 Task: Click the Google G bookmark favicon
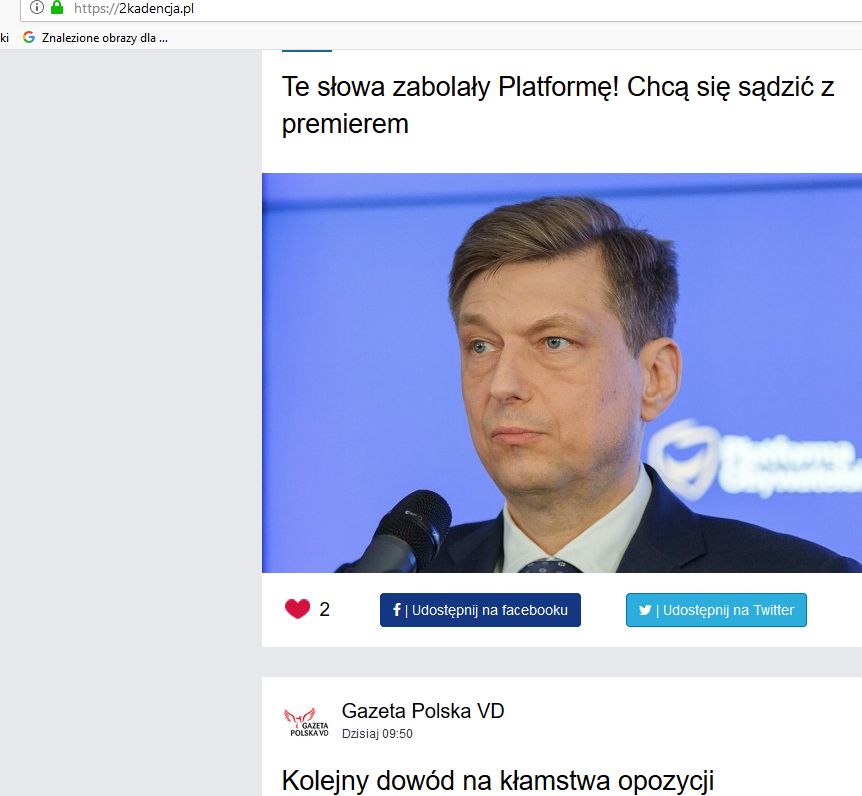[x=29, y=37]
